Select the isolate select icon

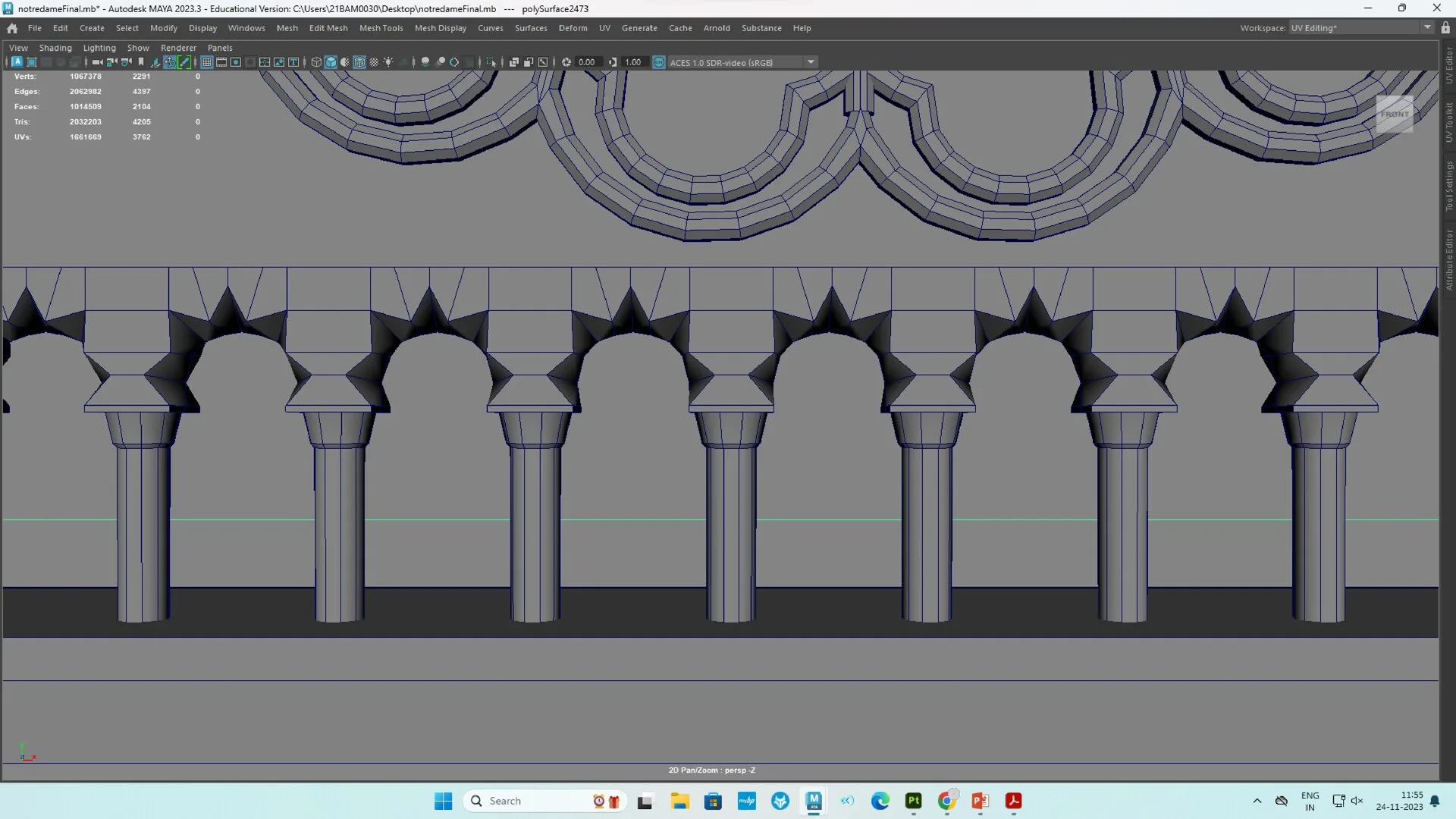(492, 62)
